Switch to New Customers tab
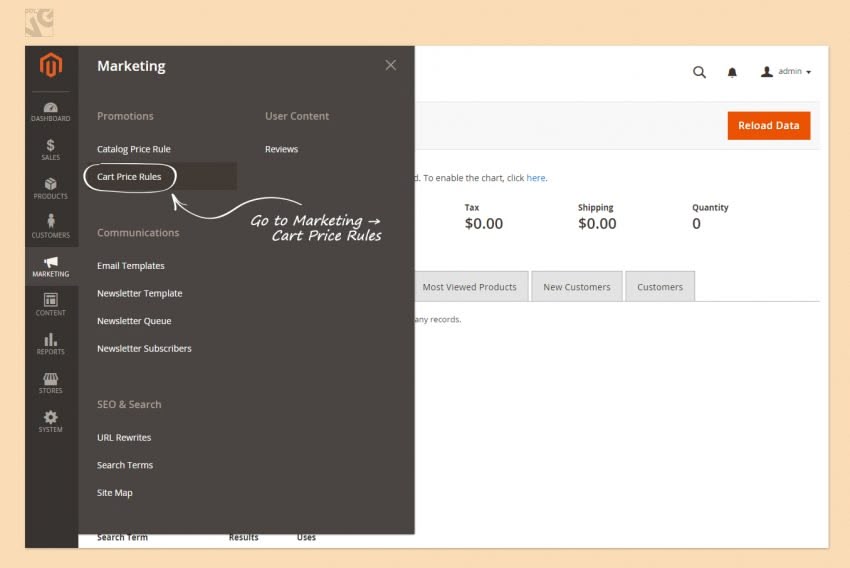The image size is (850, 568). coord(577,287)
